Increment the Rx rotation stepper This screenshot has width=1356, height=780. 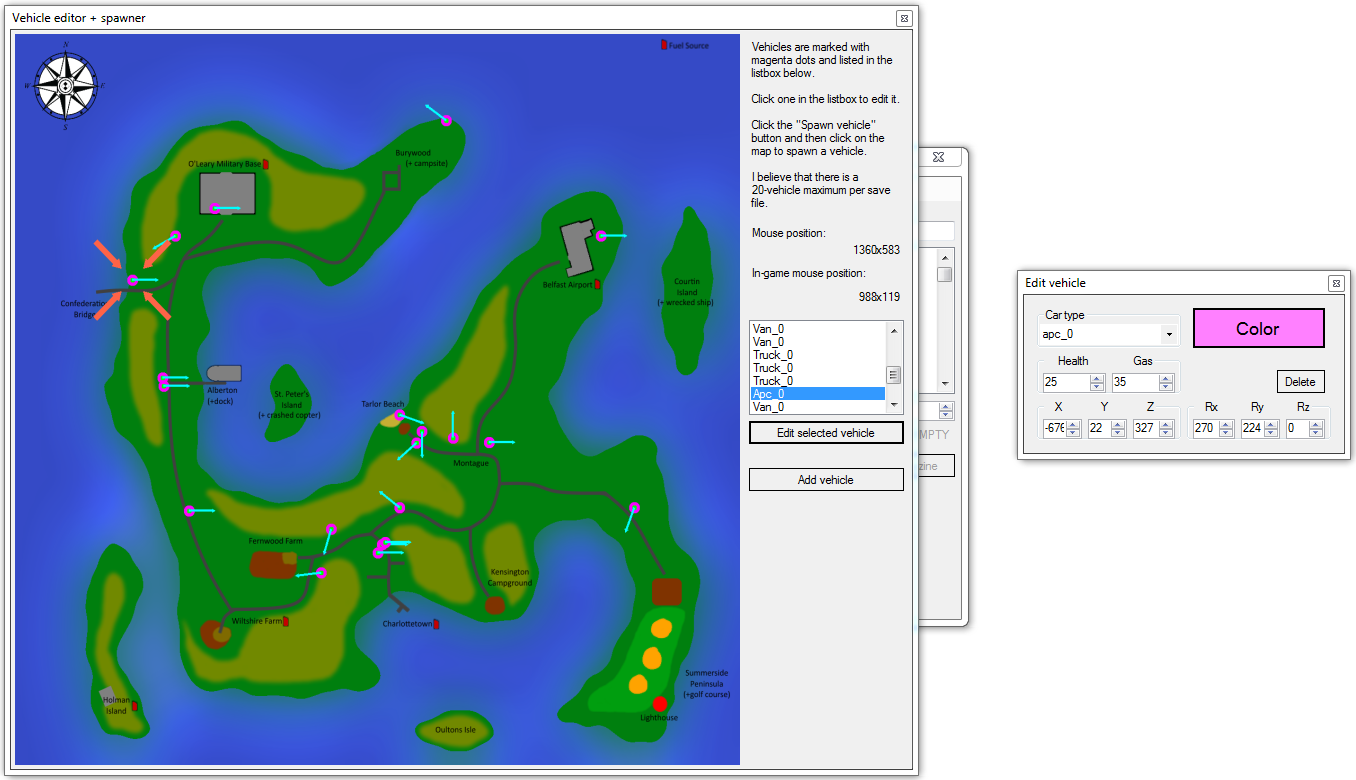1226,424
